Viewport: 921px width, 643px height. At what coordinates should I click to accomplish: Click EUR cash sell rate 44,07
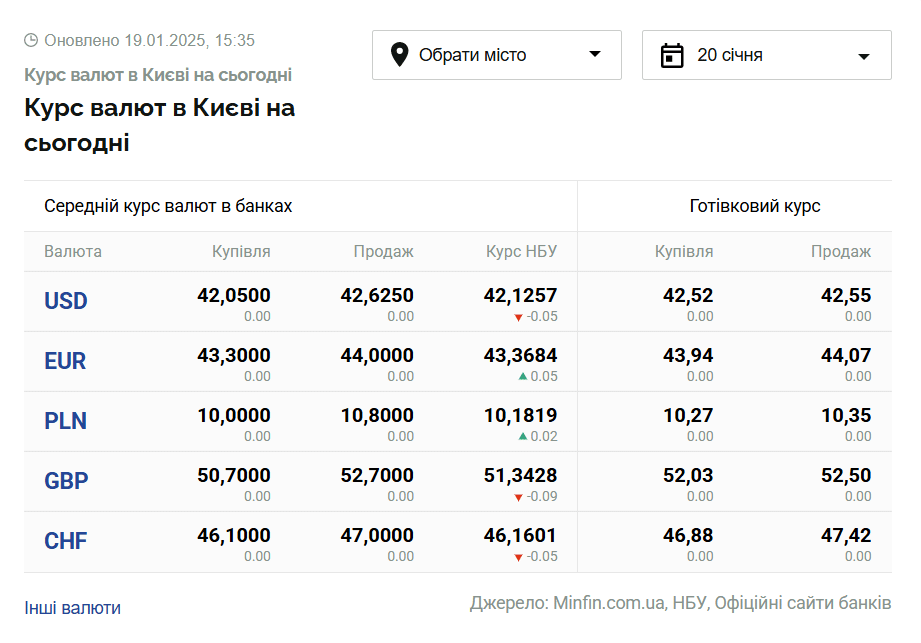tap(846, 355)
